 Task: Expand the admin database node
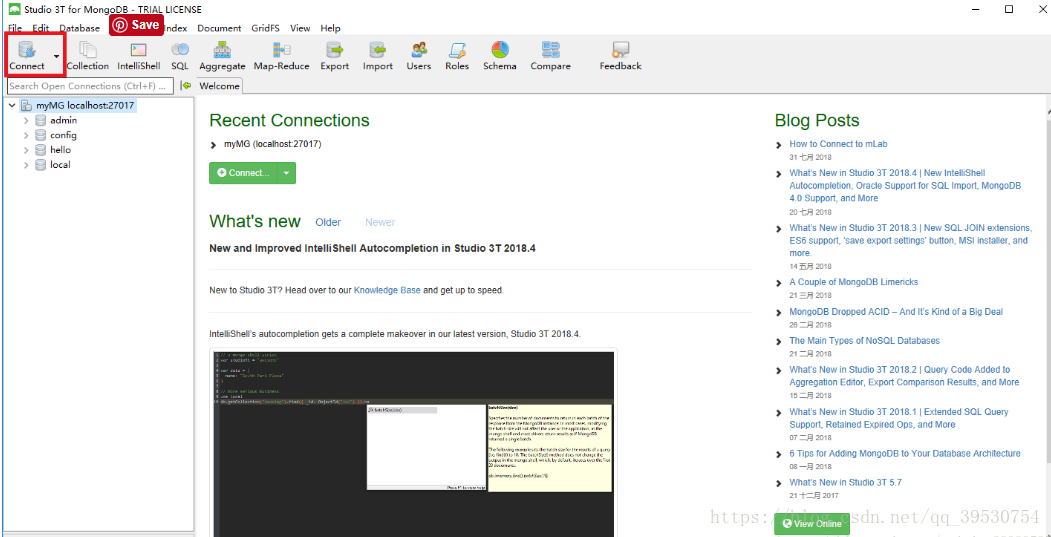coord(26,121)
